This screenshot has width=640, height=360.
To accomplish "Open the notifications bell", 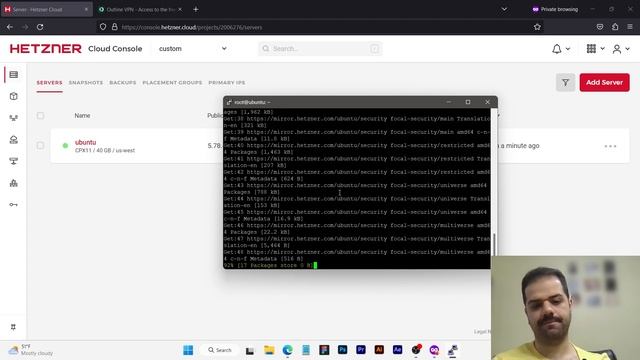I will 557,49.
